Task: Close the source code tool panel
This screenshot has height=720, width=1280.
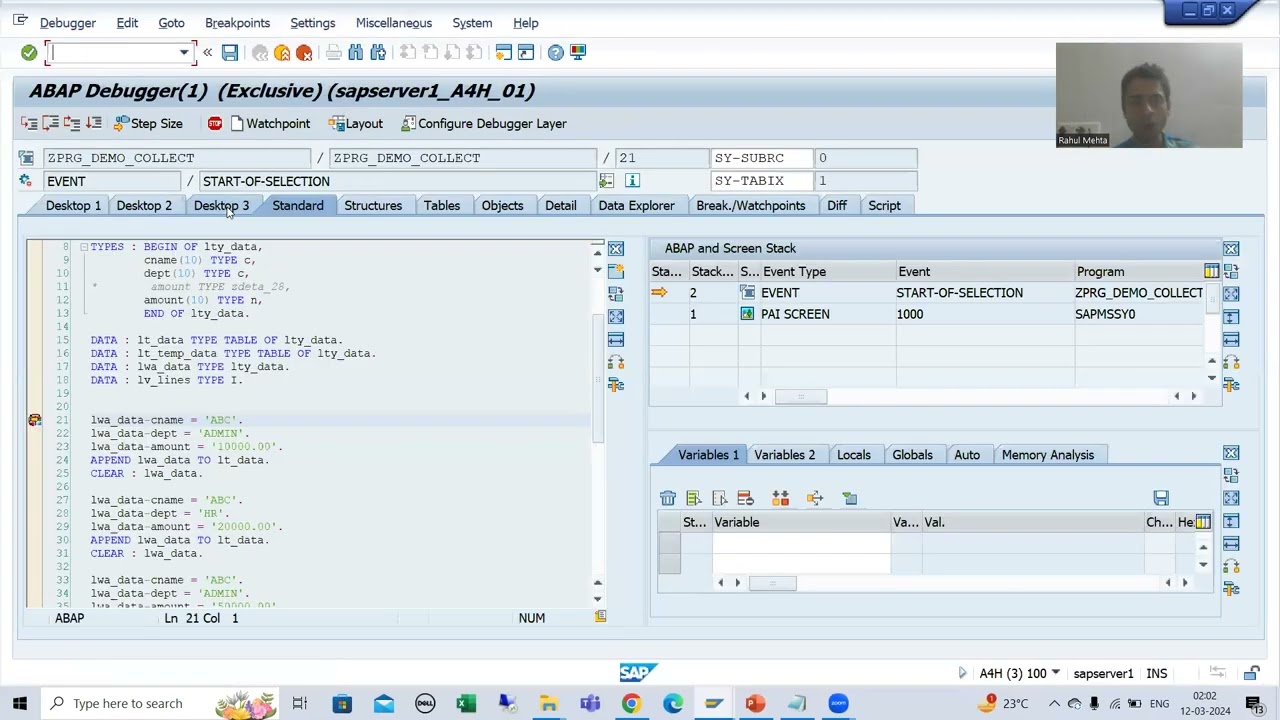Action: [x=616, y=248]
